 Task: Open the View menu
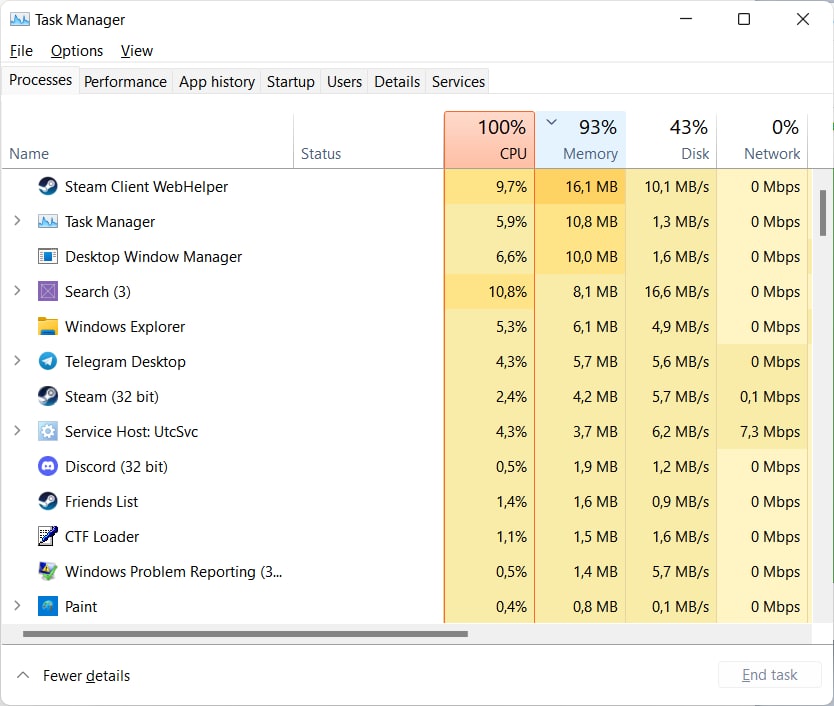[x=137, y=51]
